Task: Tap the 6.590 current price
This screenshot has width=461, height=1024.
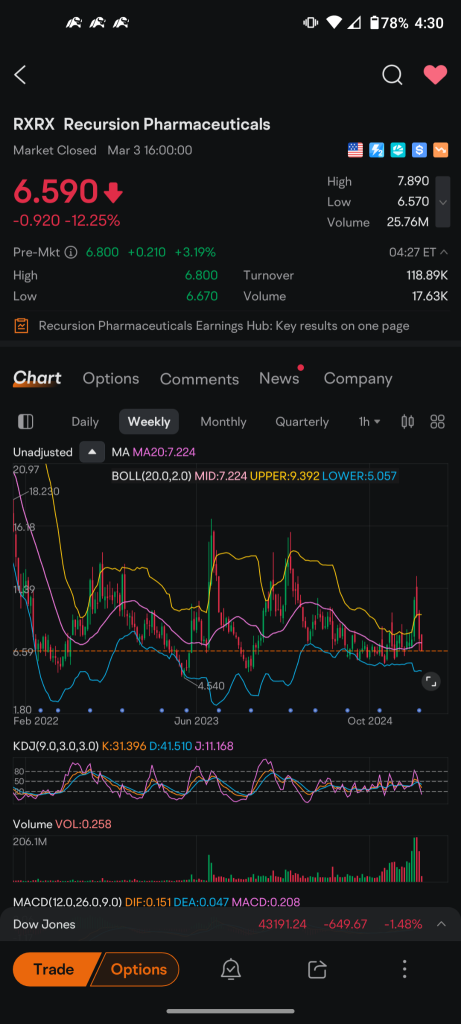Action: coord(56,193)
